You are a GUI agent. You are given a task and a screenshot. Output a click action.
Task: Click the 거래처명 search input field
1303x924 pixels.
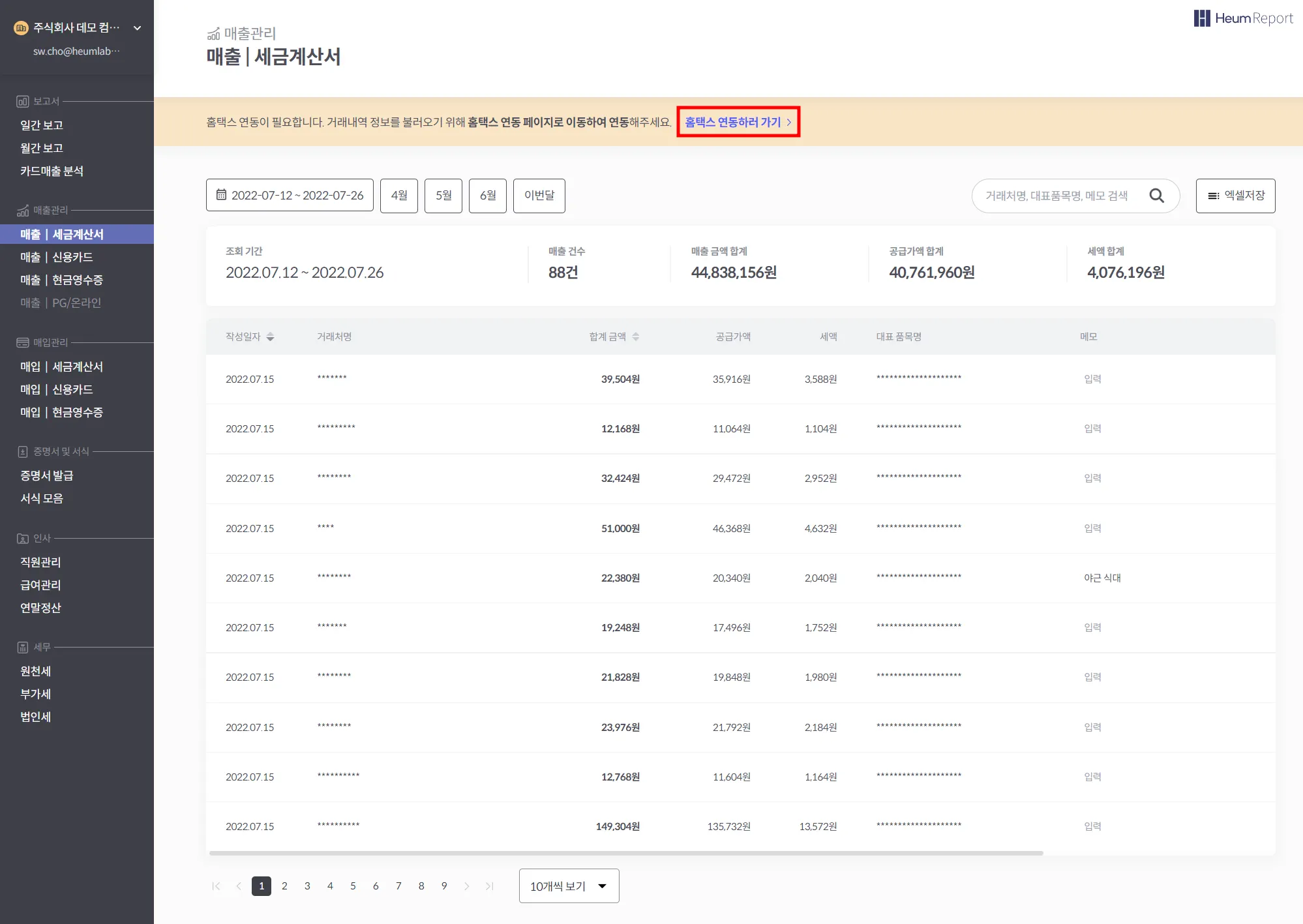(1056, 196)
